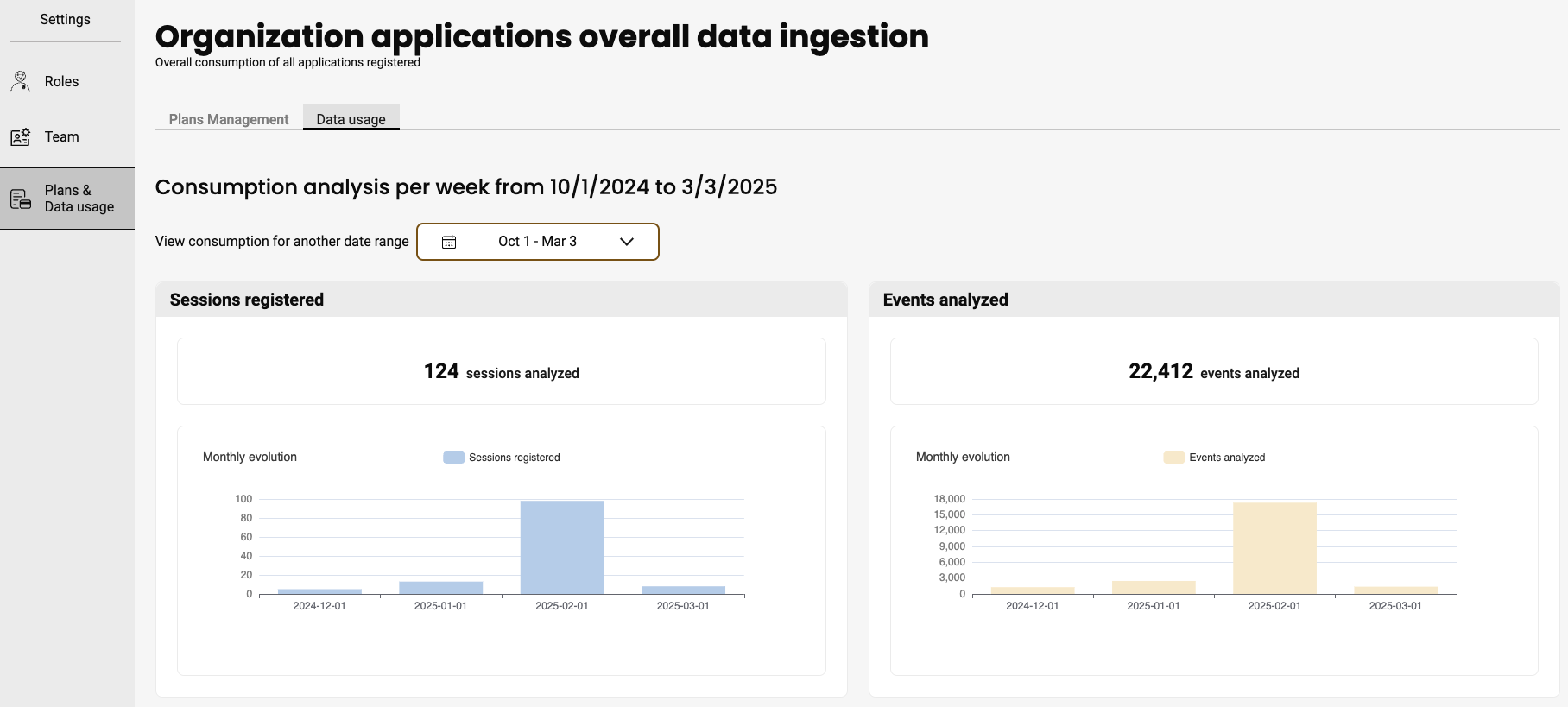1568x707 pixels.
Task: Toggle Events analyzed legend label
Action: coord(1226,458)
